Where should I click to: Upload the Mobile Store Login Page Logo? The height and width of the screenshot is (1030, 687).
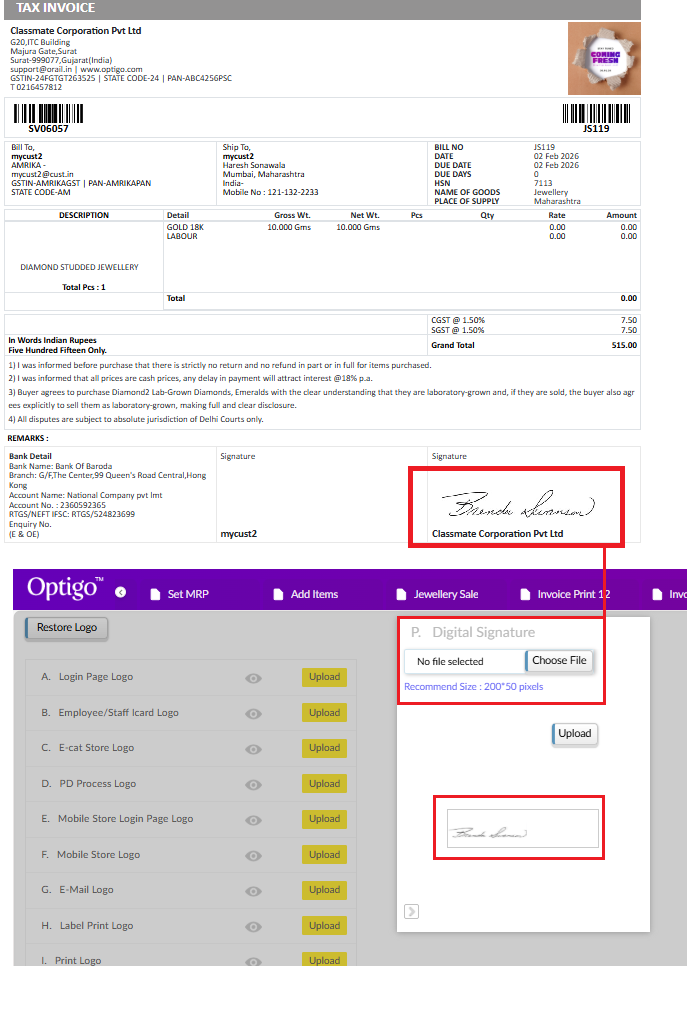click(x=324, y=819)
